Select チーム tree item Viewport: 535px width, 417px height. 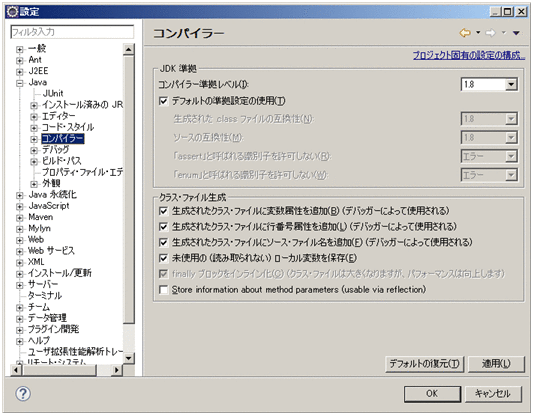39,307
